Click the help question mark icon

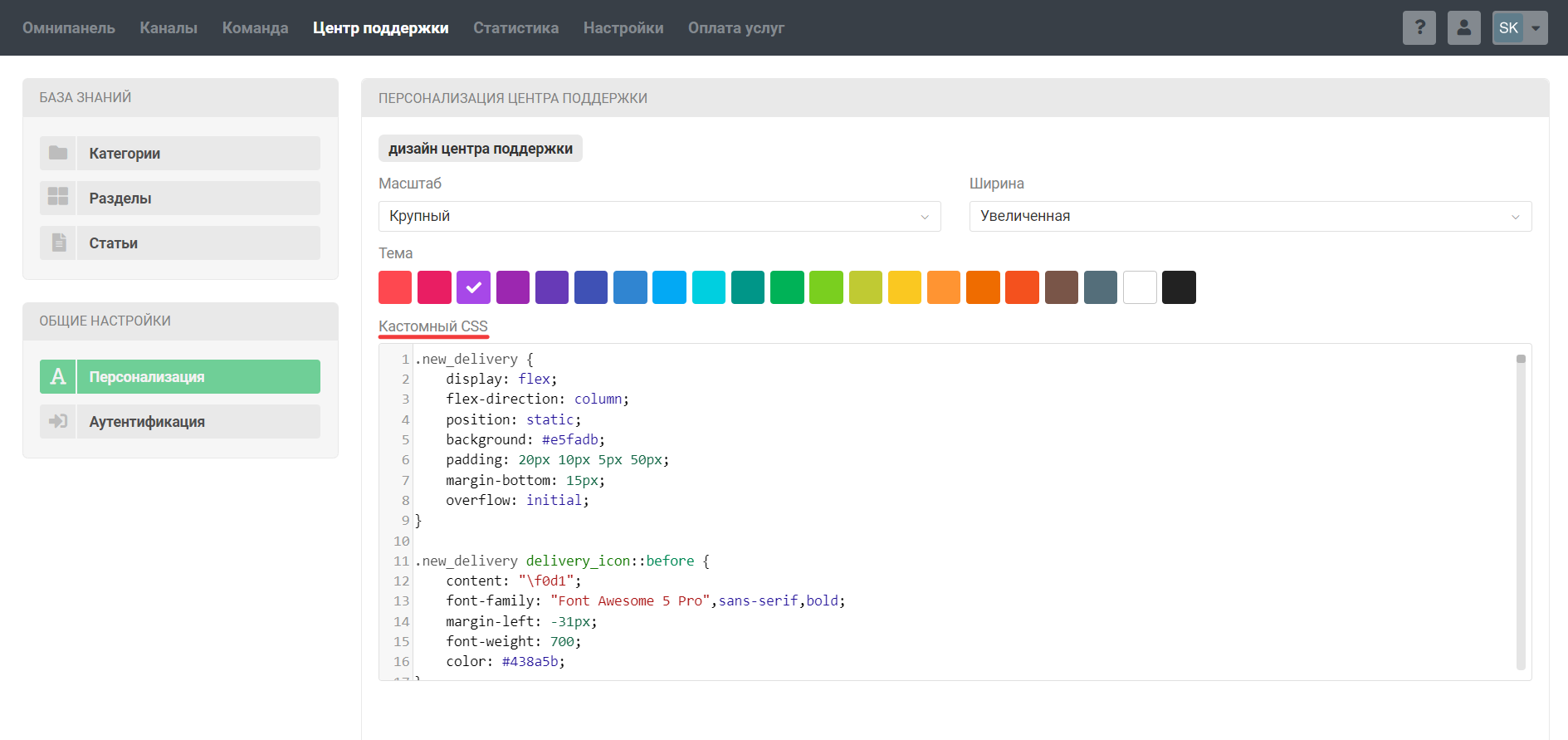coord(1419,27)
